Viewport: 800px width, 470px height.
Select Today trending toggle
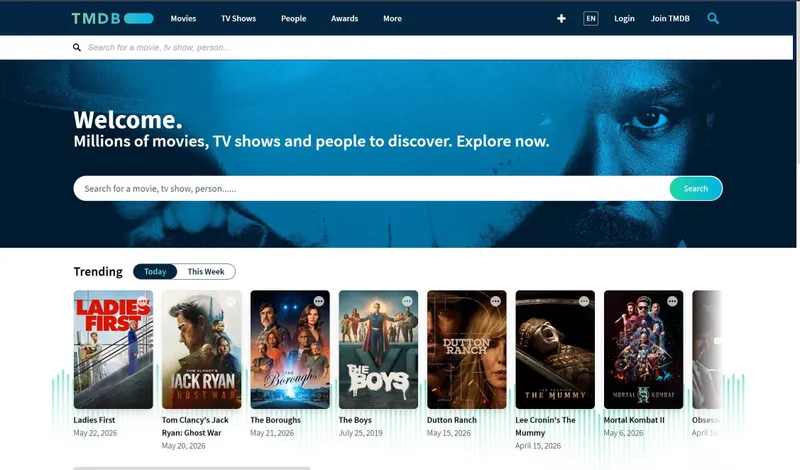[x=155, y=271]
